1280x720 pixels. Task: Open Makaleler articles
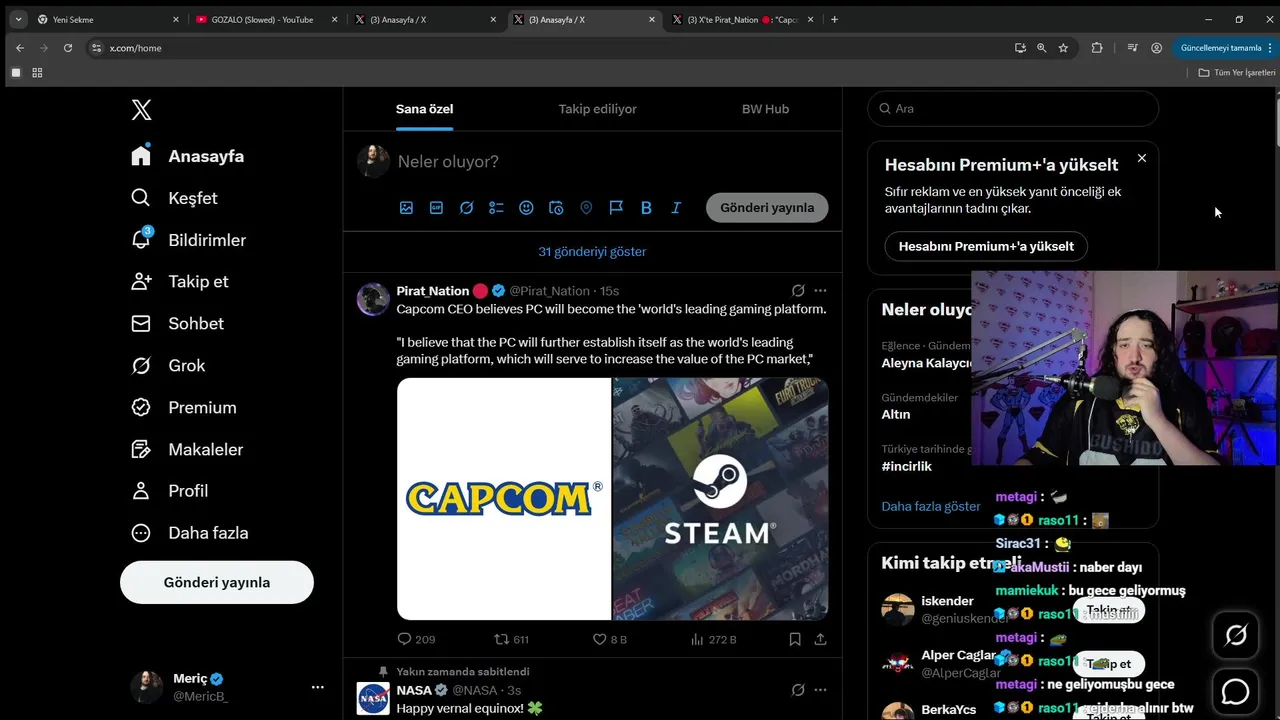(x=187, y=449)
